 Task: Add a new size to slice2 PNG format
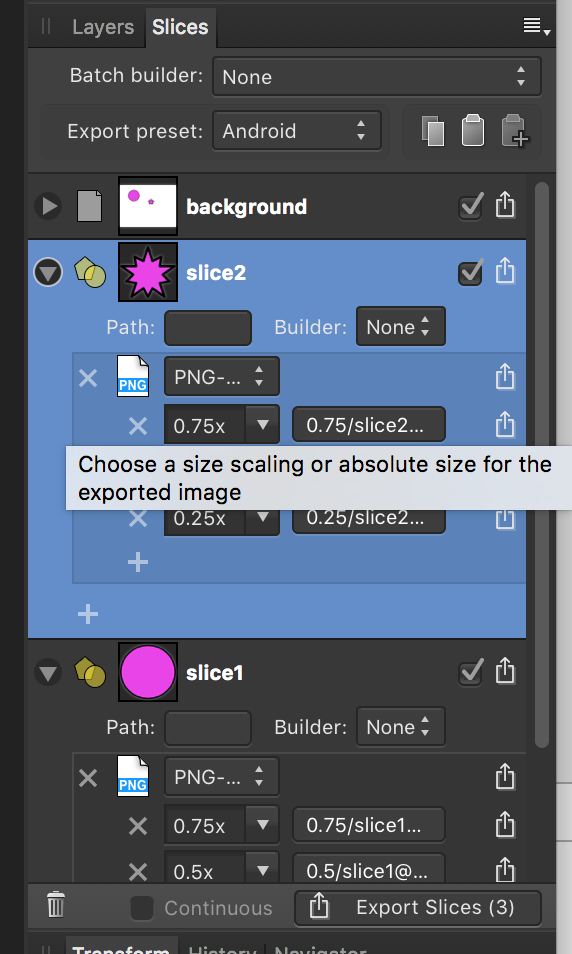(x=138, y=562)
